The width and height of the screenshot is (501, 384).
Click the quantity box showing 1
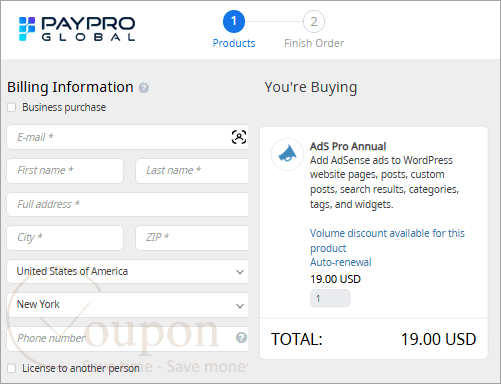(x=330, y=298)
